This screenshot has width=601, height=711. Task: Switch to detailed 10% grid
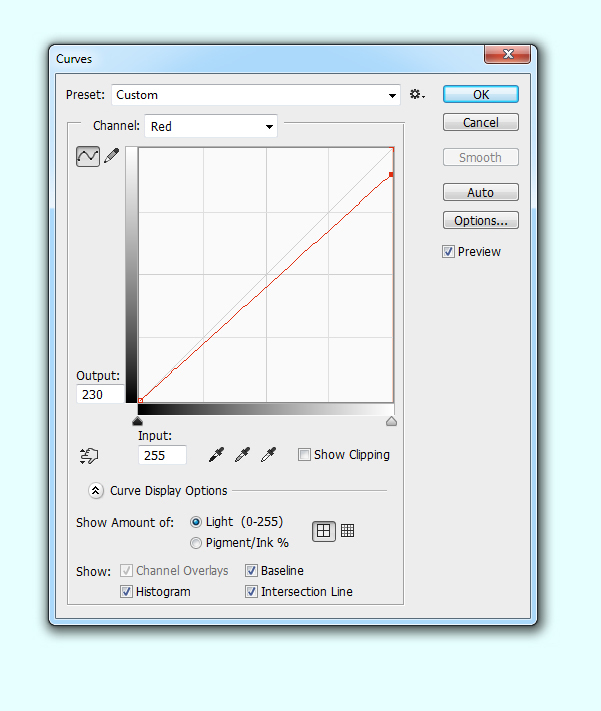tap(347, 530)
